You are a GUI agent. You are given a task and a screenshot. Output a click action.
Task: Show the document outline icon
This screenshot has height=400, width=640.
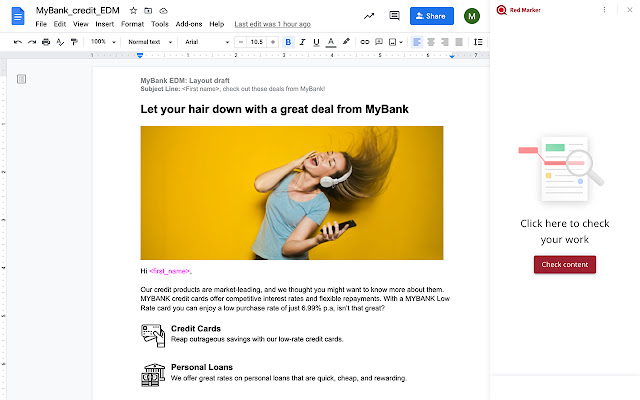click(x=22, y=79)
